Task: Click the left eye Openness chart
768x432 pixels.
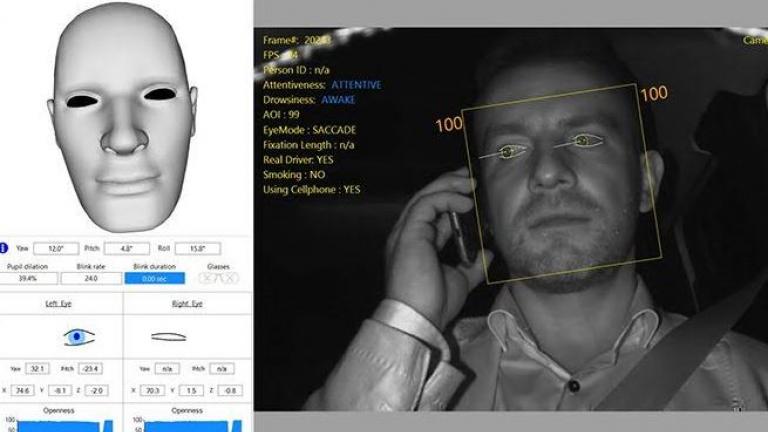Action: coord(65,425)
